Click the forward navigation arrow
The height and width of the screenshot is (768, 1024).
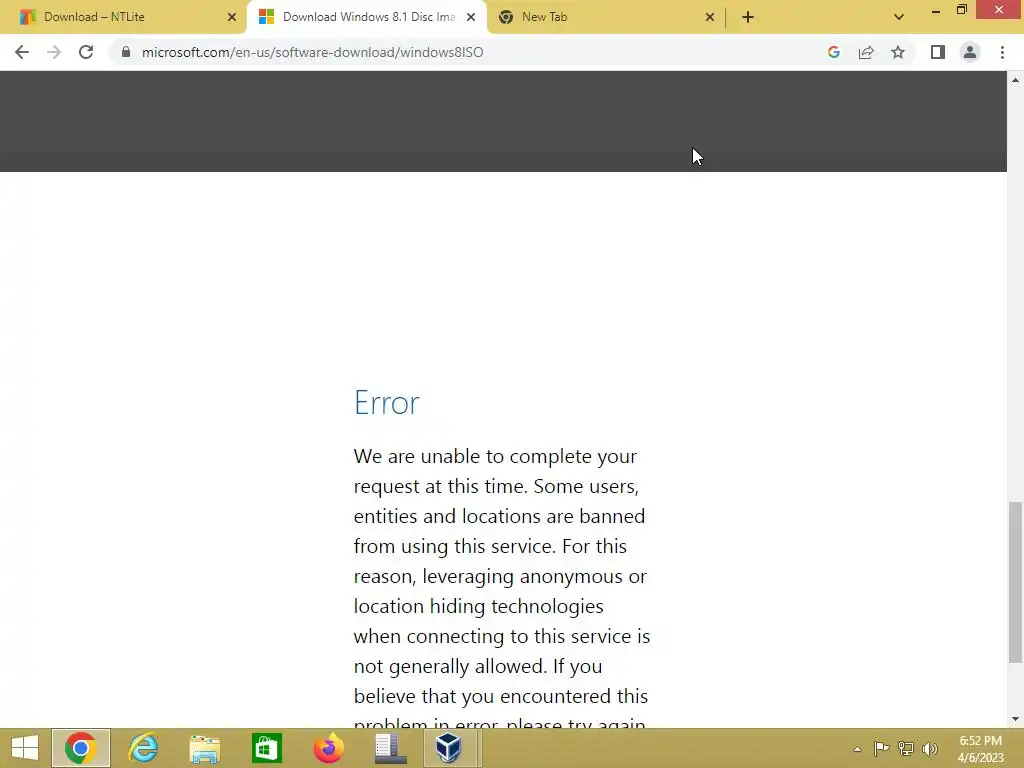(x=54, y=52)
